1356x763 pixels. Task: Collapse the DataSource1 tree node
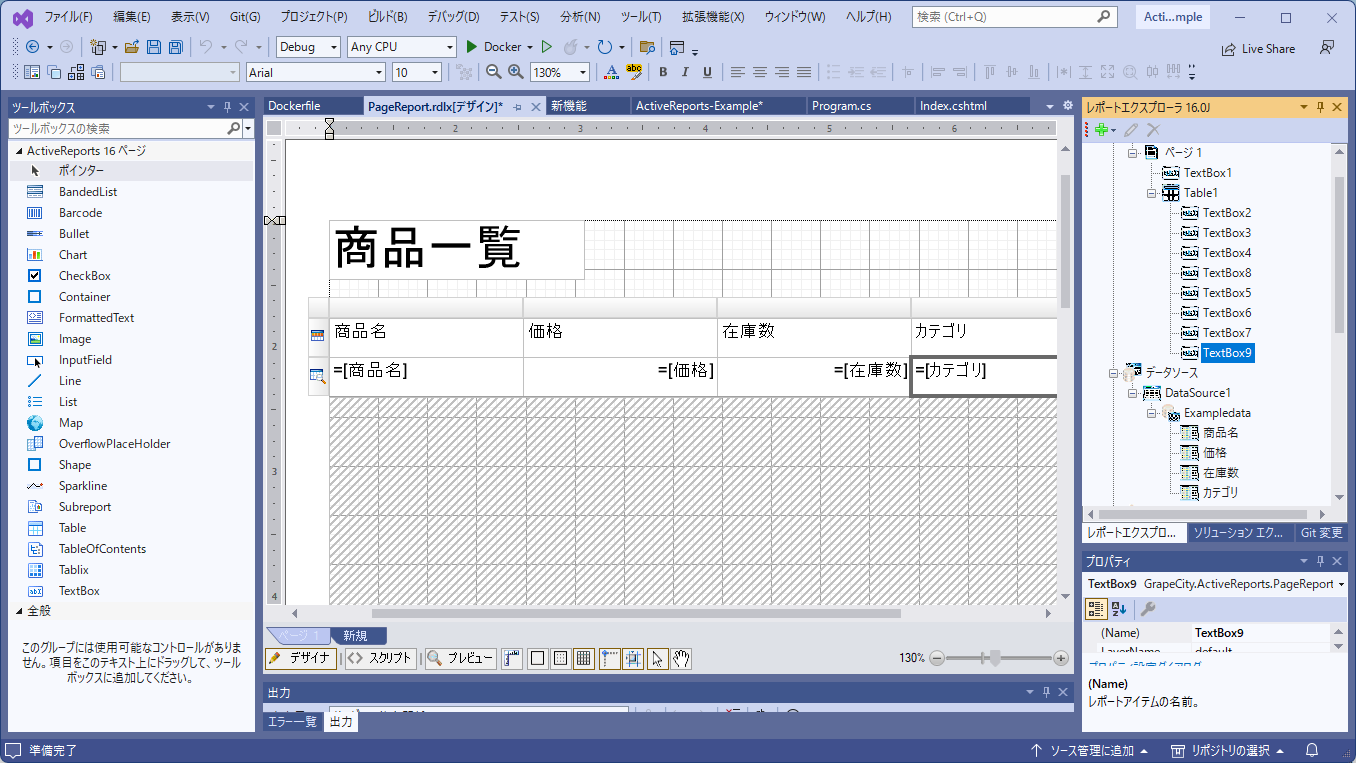1132,393
